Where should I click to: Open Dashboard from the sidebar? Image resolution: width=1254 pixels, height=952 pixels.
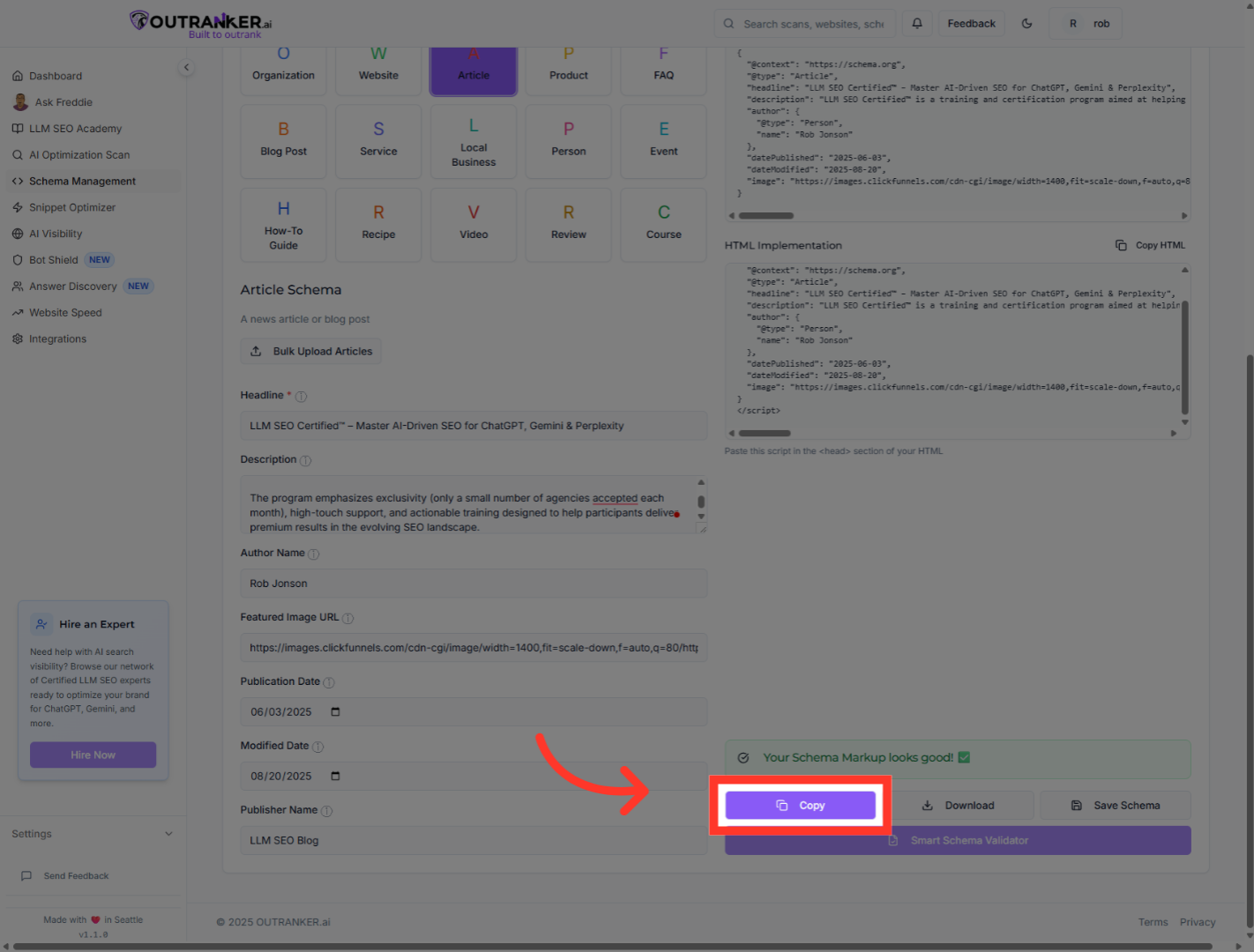(56, 76)
